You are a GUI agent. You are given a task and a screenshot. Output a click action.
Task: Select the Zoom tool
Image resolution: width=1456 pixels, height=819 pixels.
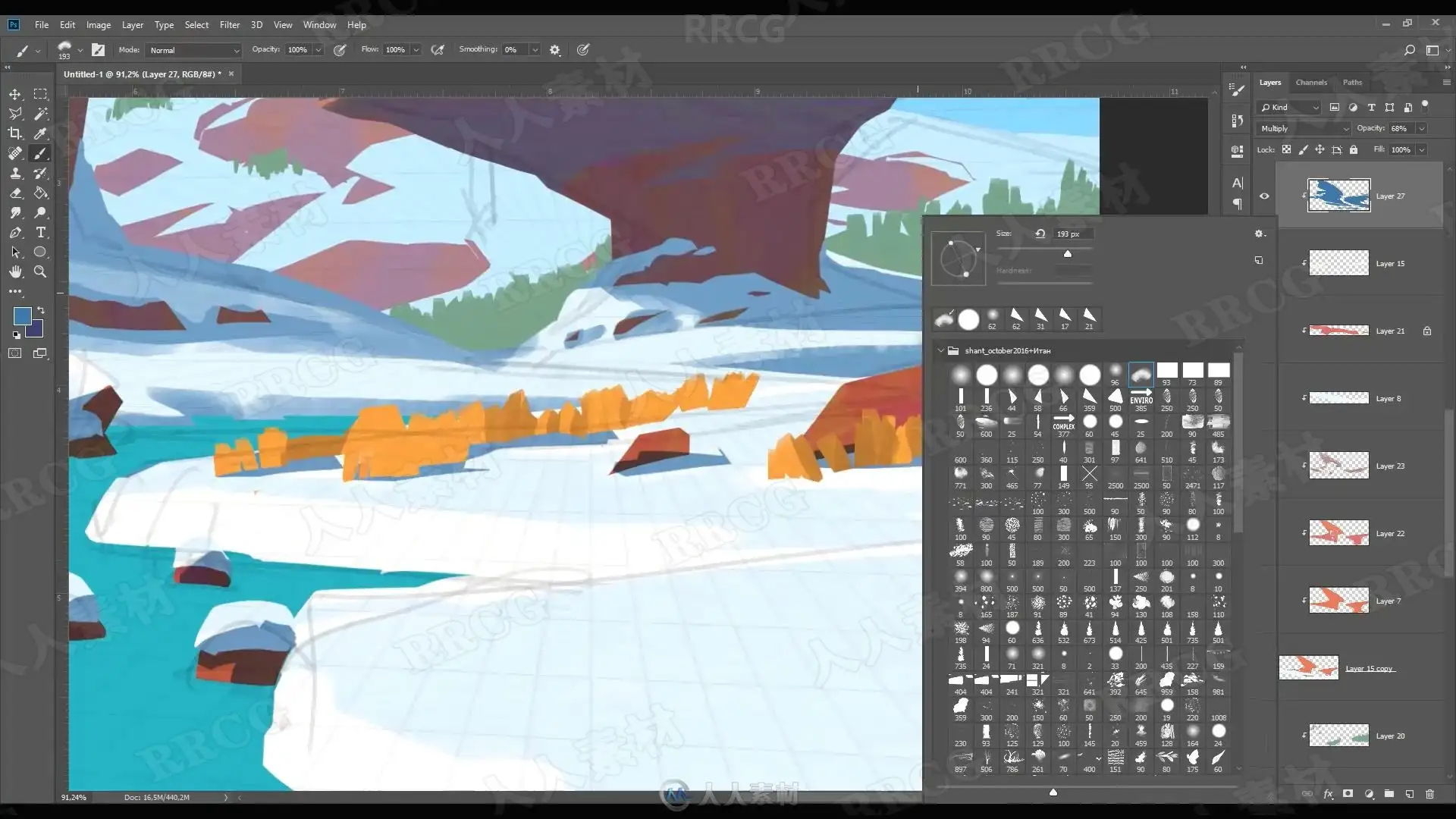click(x=41, y=271)
